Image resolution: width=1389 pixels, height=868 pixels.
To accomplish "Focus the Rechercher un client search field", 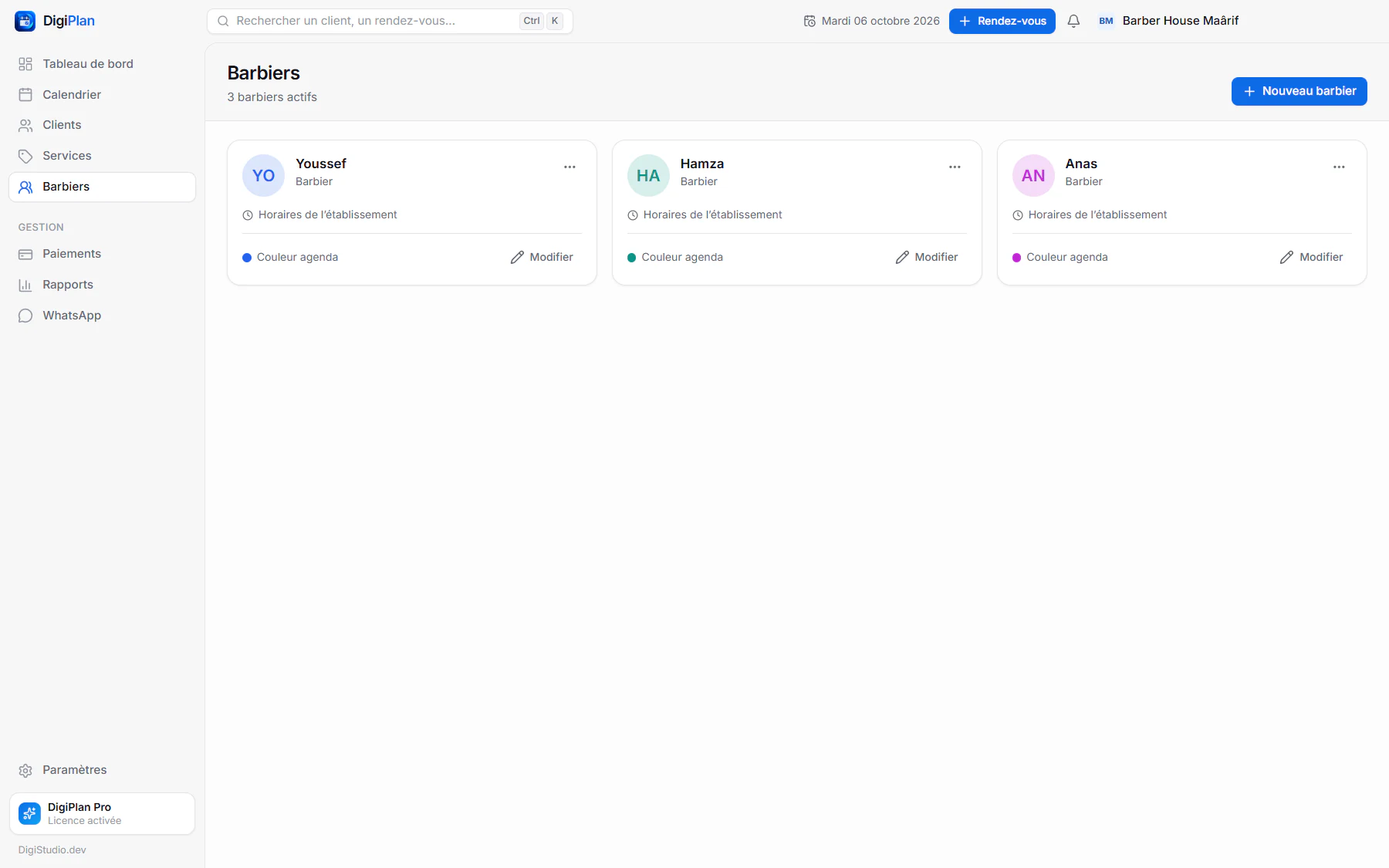I will point(390,21).
